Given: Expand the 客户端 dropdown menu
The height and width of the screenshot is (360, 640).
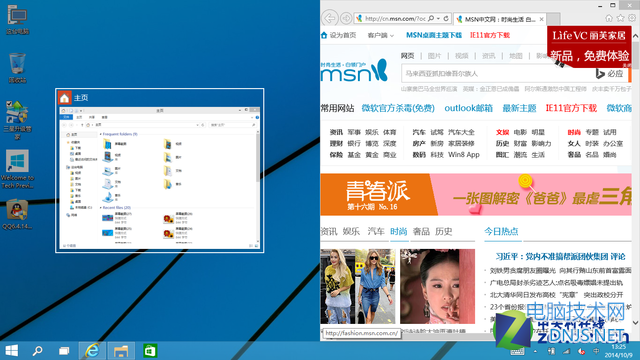Looking at the screenshot, I should pyautogui.click(x=380, y=36).
